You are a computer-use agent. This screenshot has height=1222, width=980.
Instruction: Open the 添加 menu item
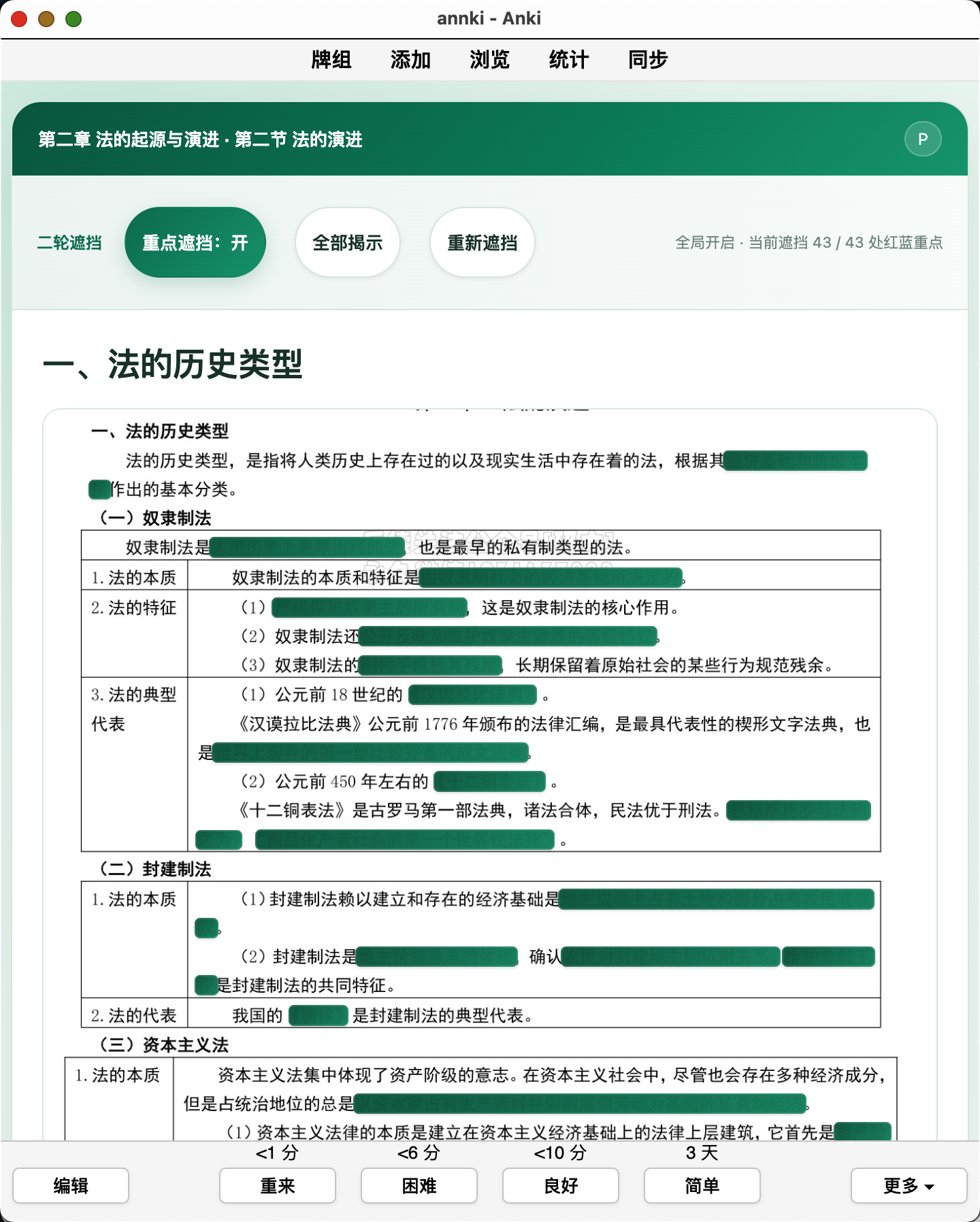[410, 60]
